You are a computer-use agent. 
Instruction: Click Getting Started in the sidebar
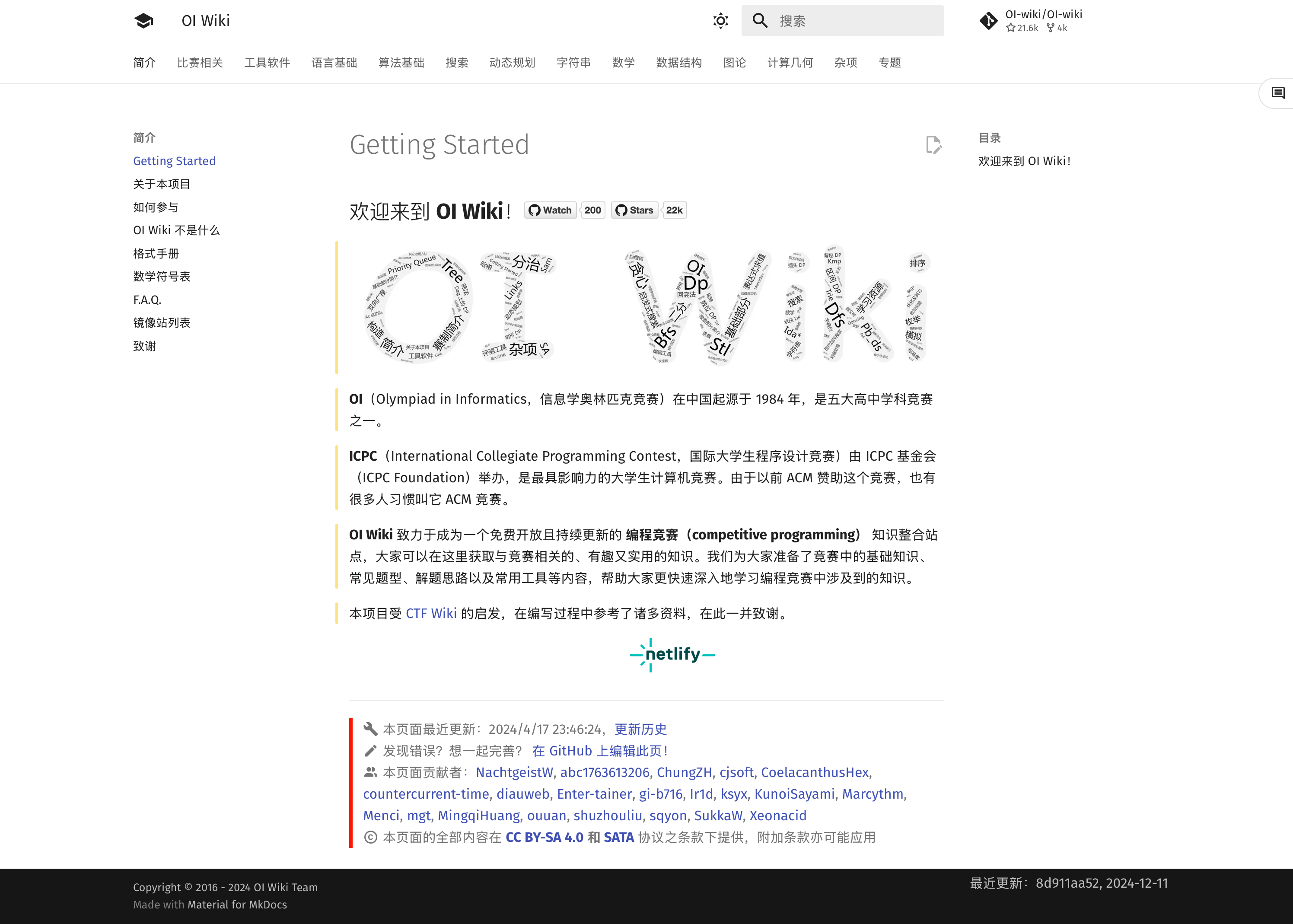[x=174, y=161]
